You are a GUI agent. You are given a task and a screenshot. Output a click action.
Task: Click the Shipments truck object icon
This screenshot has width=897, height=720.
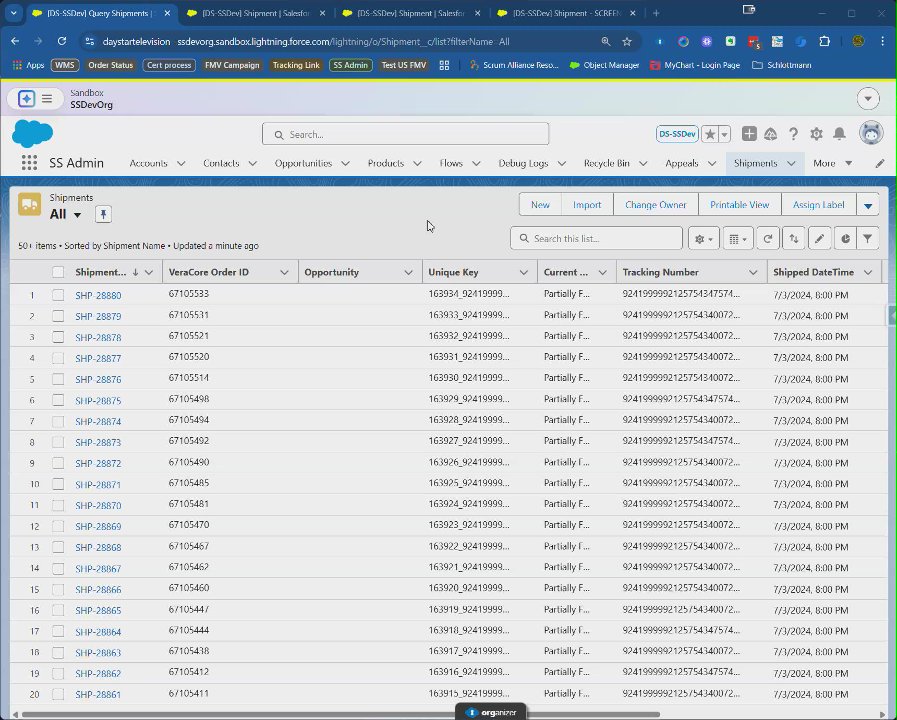click(x=29, y=204)
